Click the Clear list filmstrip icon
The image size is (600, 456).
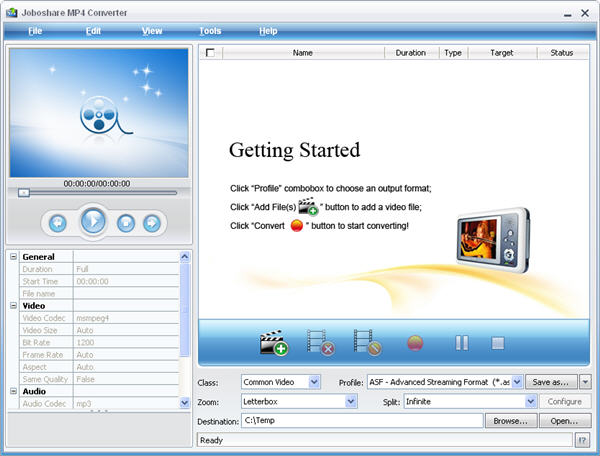(367, 342)
